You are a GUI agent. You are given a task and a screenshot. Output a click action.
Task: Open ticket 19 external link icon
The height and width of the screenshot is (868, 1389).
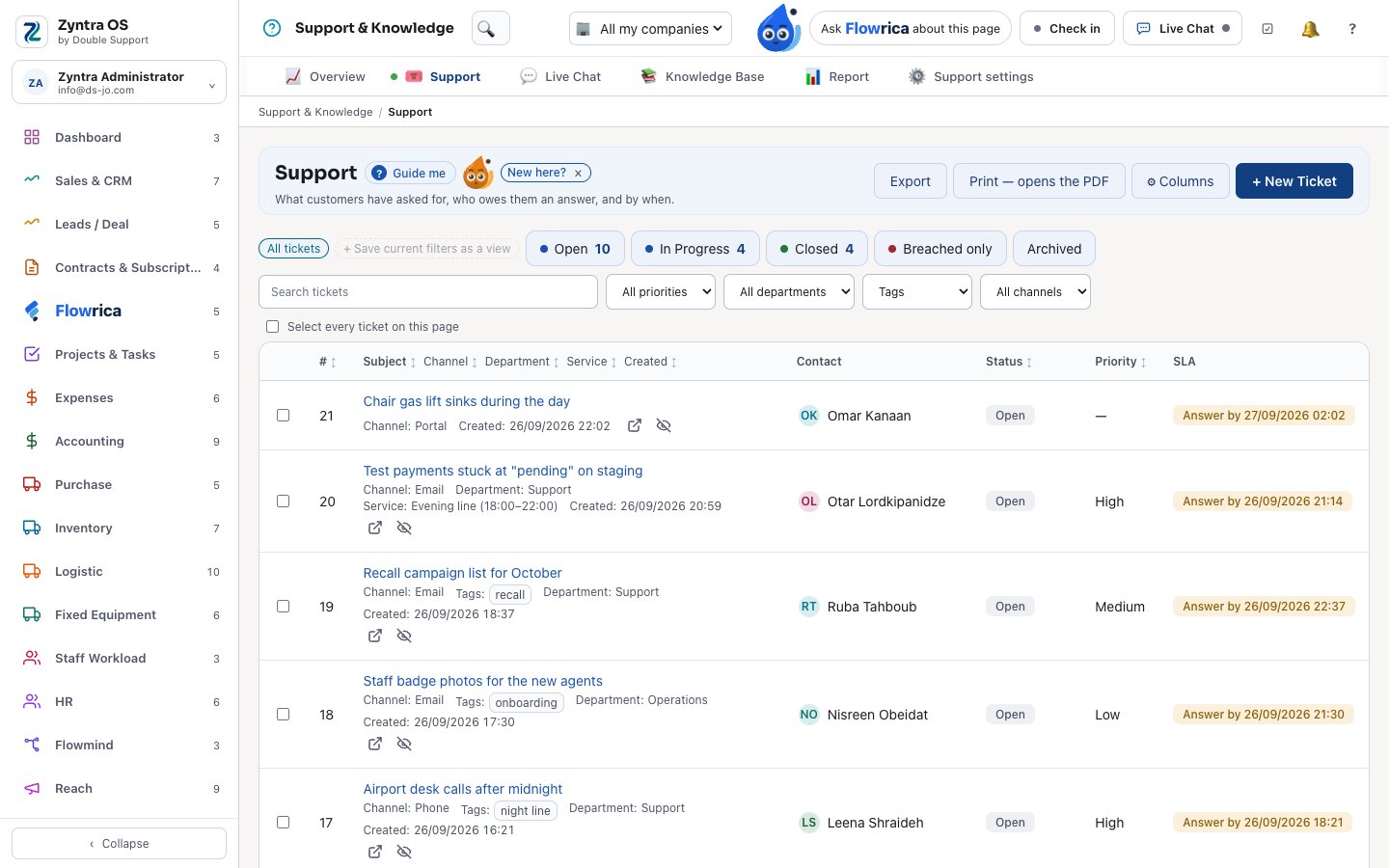pos(375,636)
